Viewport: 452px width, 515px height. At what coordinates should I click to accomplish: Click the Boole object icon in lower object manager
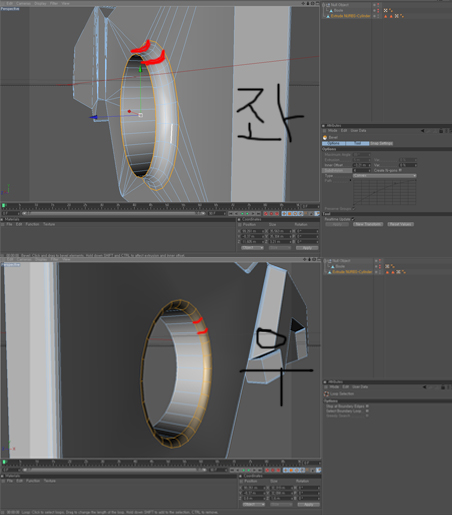click(333, 266)
